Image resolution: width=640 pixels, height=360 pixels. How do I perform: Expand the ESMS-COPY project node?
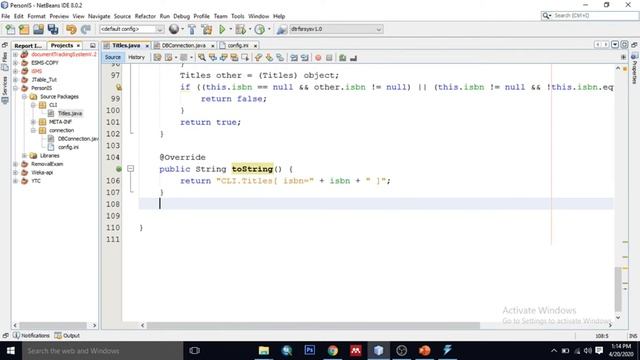(16, 62)
